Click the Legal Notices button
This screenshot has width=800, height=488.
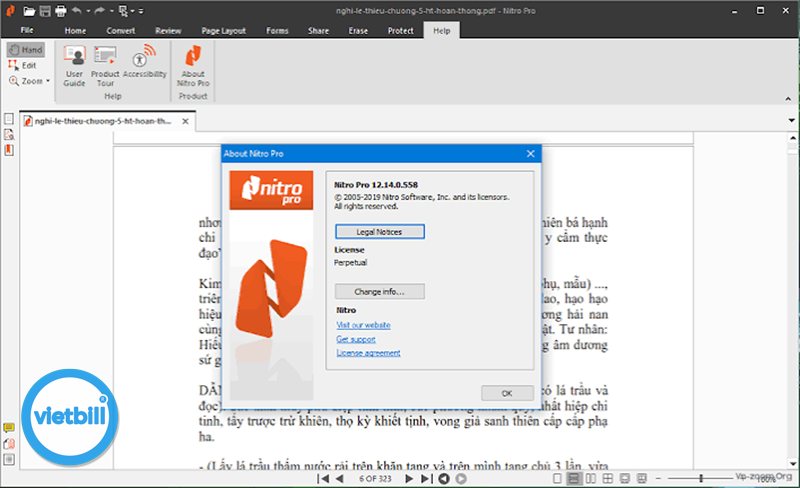click(x=380, y=232)
